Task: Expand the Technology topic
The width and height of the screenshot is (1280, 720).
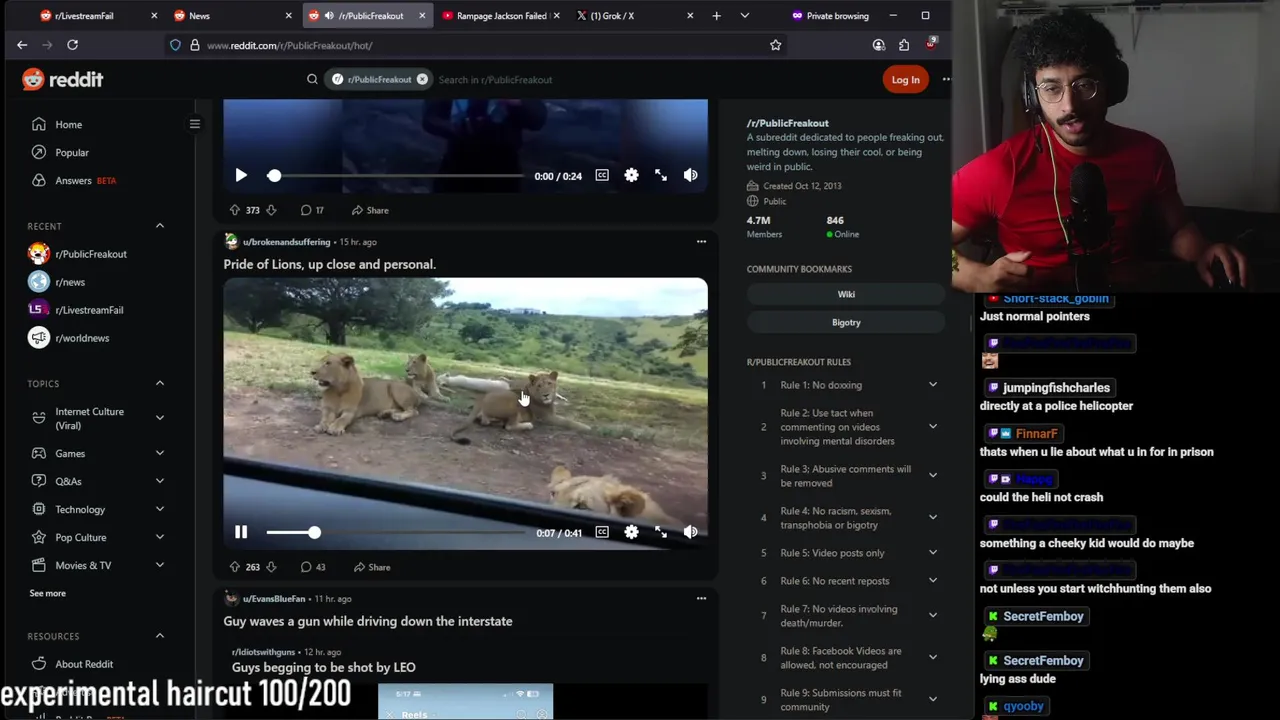Action: 159,509
